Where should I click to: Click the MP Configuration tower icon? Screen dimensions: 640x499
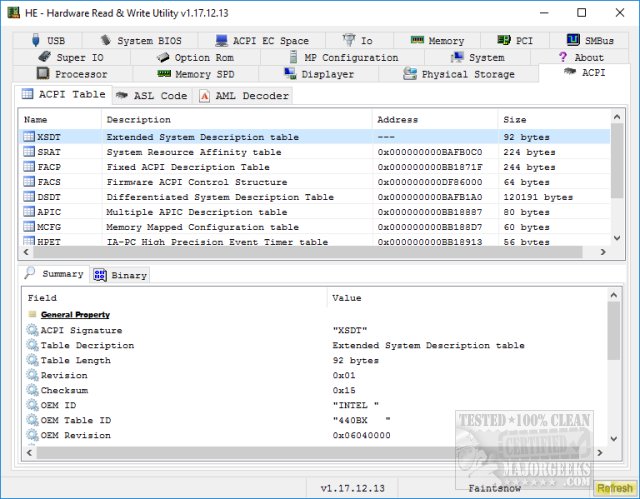[293, 57]
